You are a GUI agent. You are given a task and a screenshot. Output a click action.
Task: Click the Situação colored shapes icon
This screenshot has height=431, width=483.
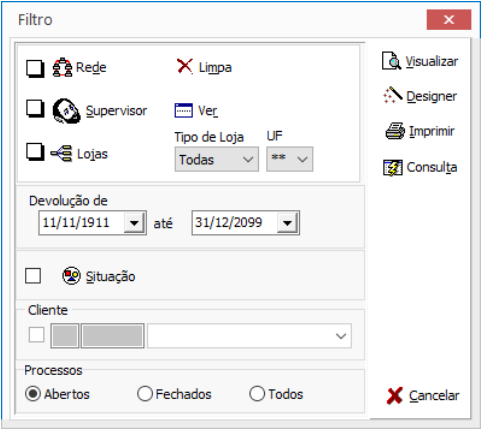71,276
